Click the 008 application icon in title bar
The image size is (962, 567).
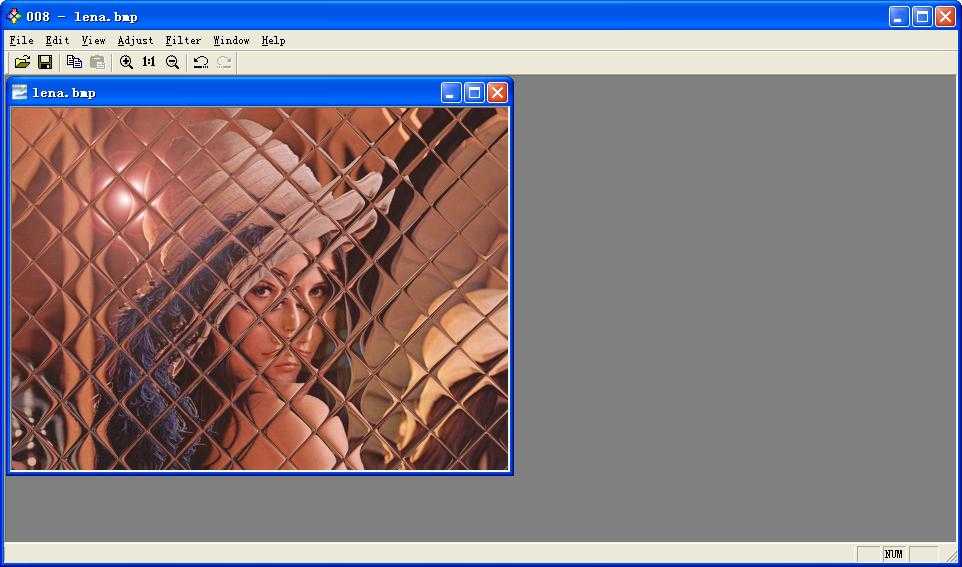tap(13, 16)
